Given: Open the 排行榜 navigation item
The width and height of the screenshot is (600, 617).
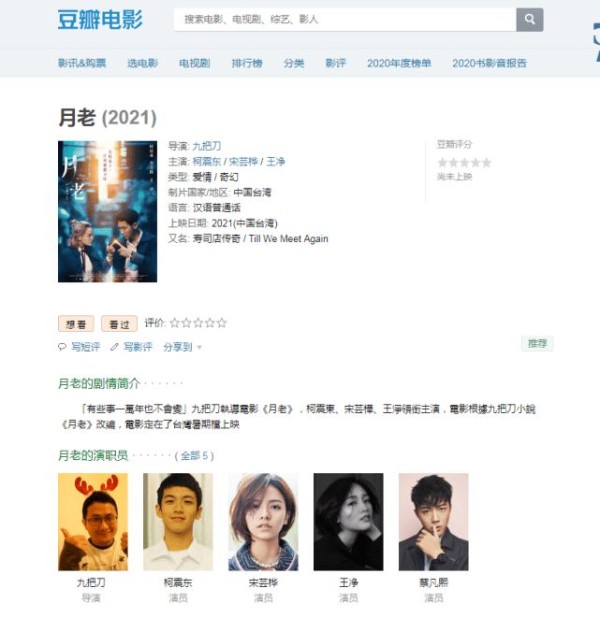Looking at the screenshot, I should 247,63.
